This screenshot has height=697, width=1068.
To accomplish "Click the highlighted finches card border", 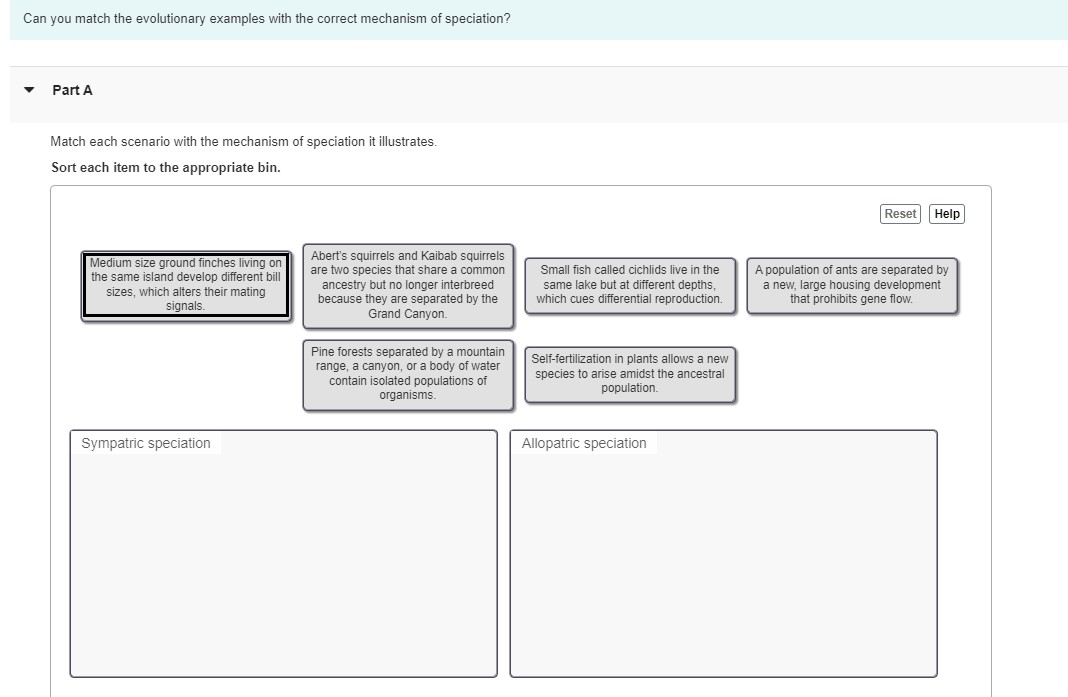I will (x=186, y=253).
